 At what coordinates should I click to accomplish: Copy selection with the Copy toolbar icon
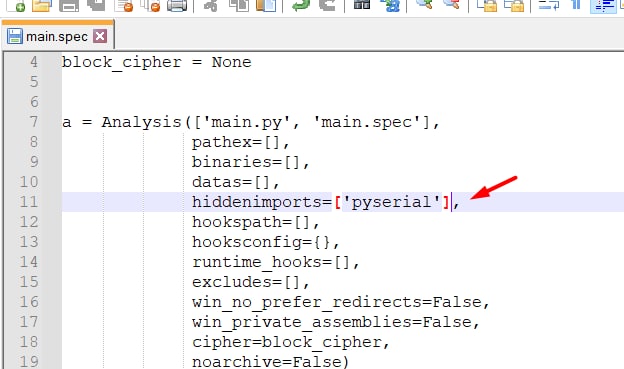tap(239, 5)
